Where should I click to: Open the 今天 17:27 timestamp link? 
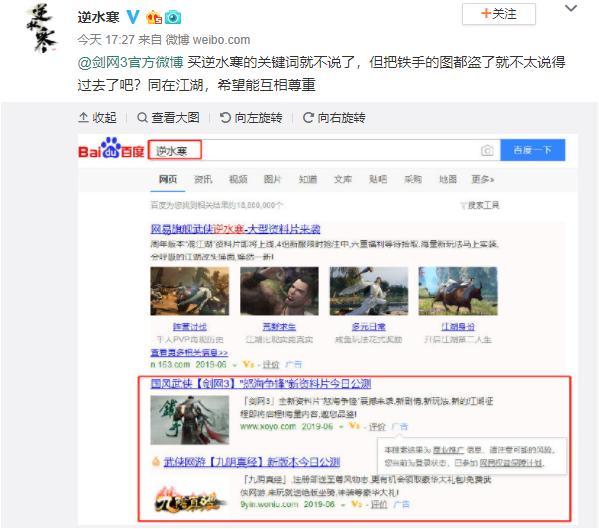pyautogui.click(x=106, y=39)
